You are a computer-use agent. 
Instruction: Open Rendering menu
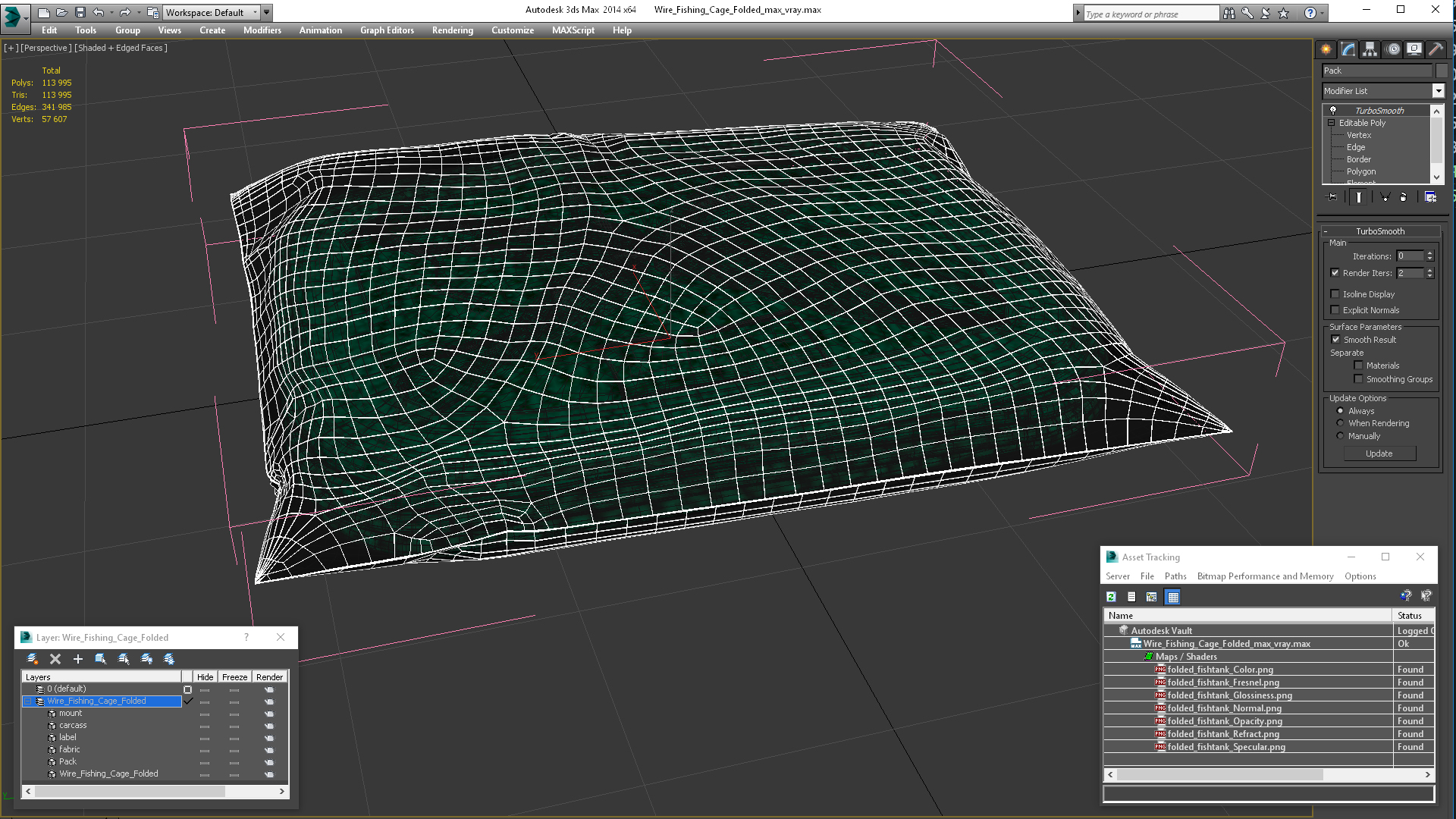point(453,30)
